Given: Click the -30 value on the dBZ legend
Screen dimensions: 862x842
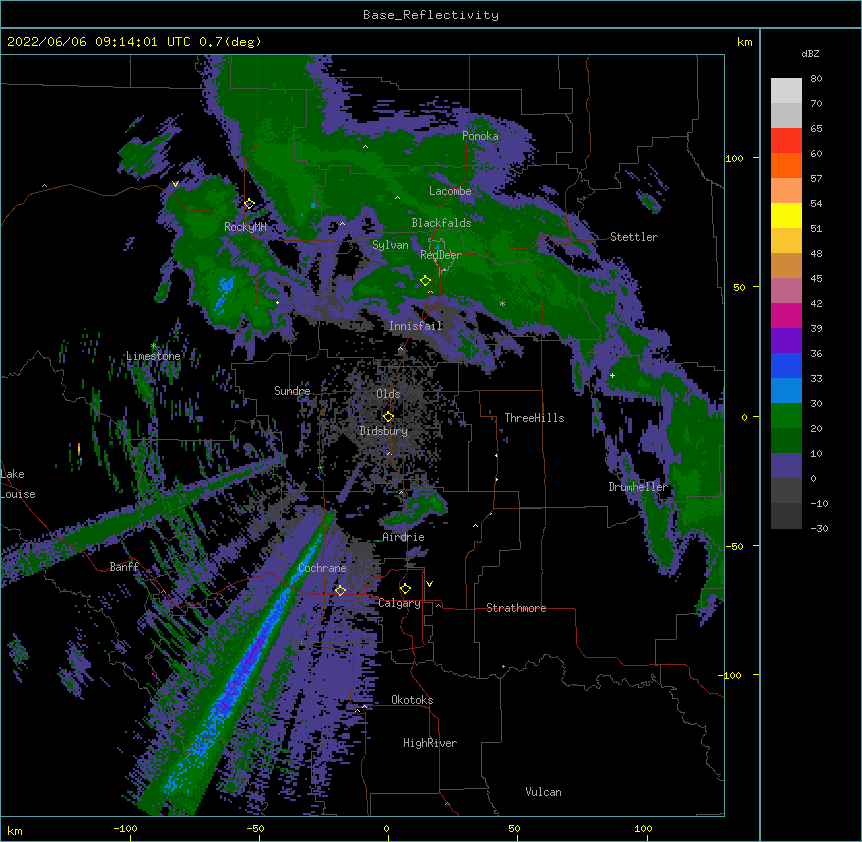Looking at the screenshot, I should [x=819, y=528].
